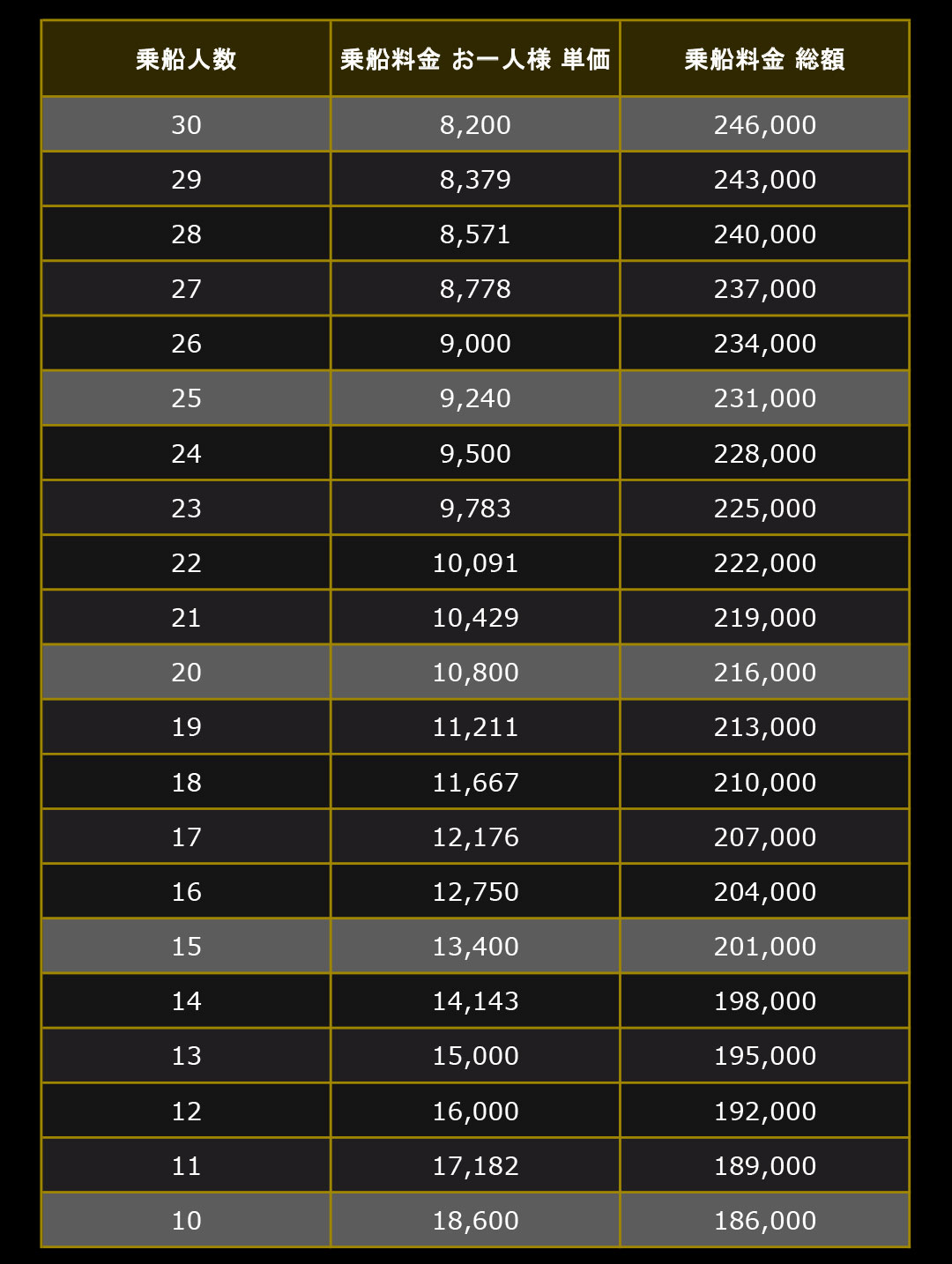
Task: Select the unit price cell 17,182
Action: pyautogui.click(x=475, y=1165)
